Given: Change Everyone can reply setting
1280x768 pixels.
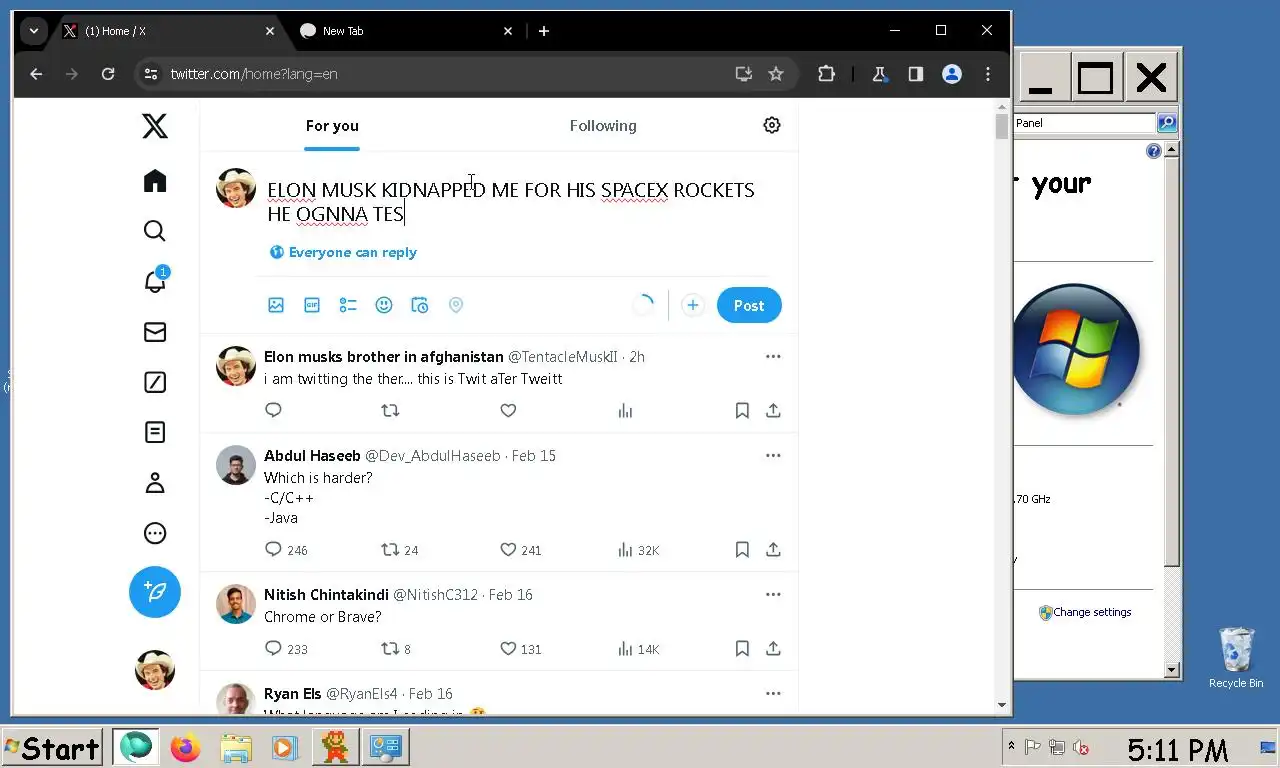Looking at the screenshot, I should (343, 252).
